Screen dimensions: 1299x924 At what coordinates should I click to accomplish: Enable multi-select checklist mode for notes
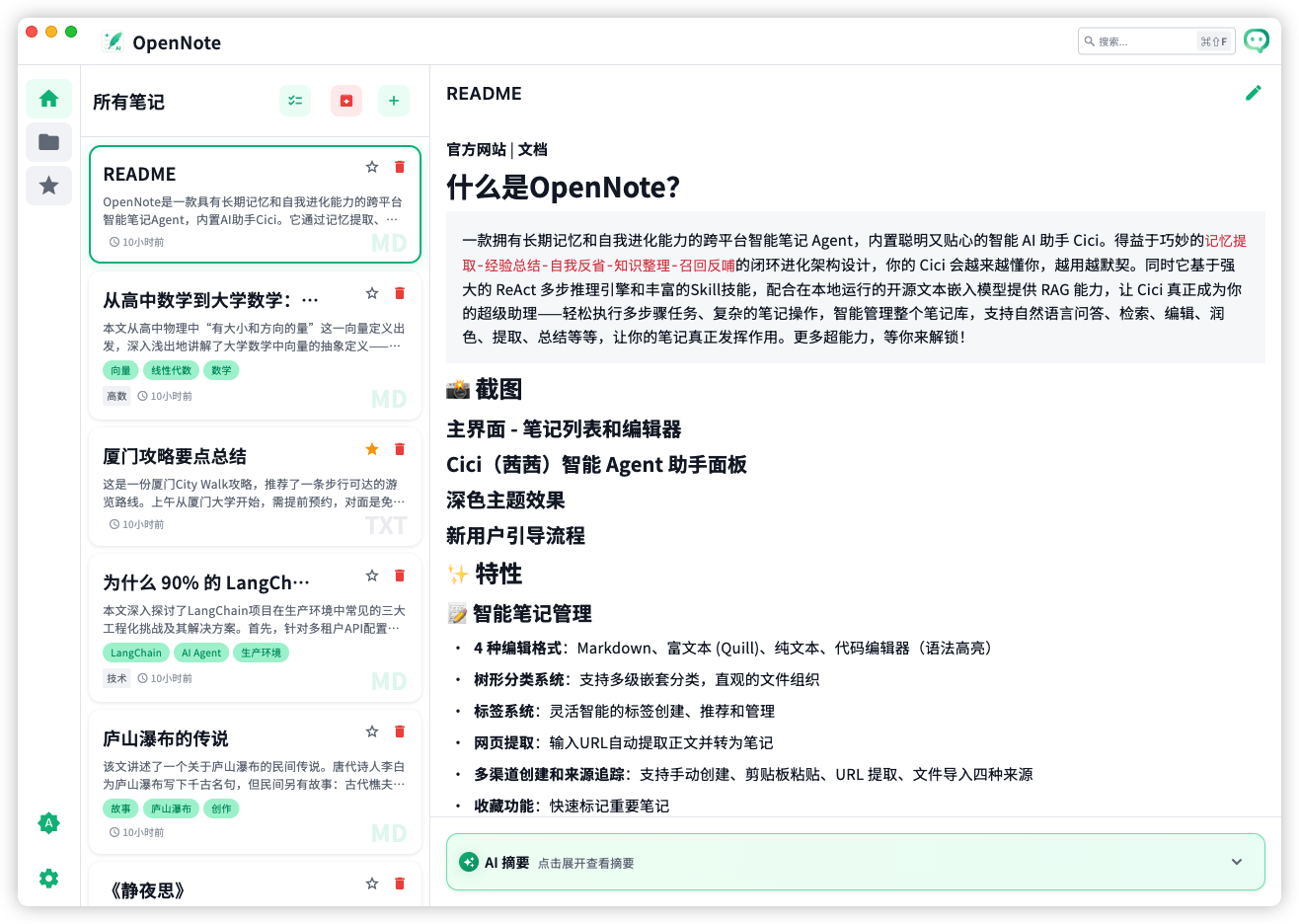point(295,101)
